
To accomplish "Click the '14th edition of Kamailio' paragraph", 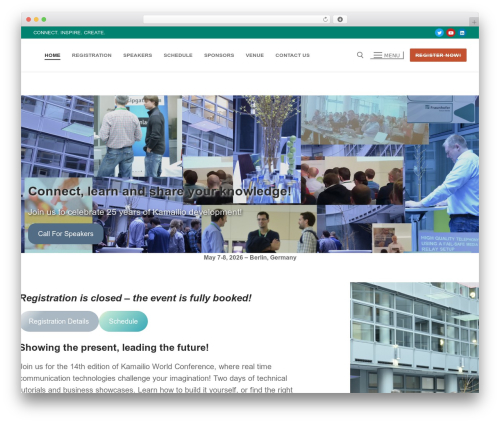I will (x=157, y=378).
